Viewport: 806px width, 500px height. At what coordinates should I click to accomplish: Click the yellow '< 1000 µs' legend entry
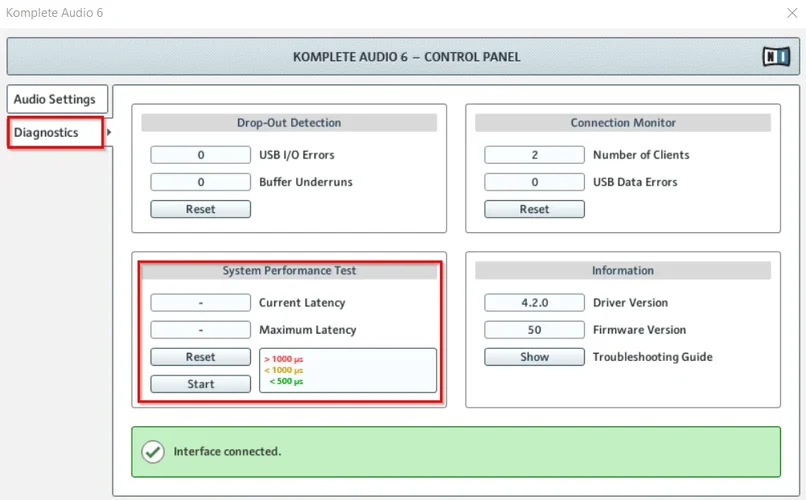click(x=284, y=370)
